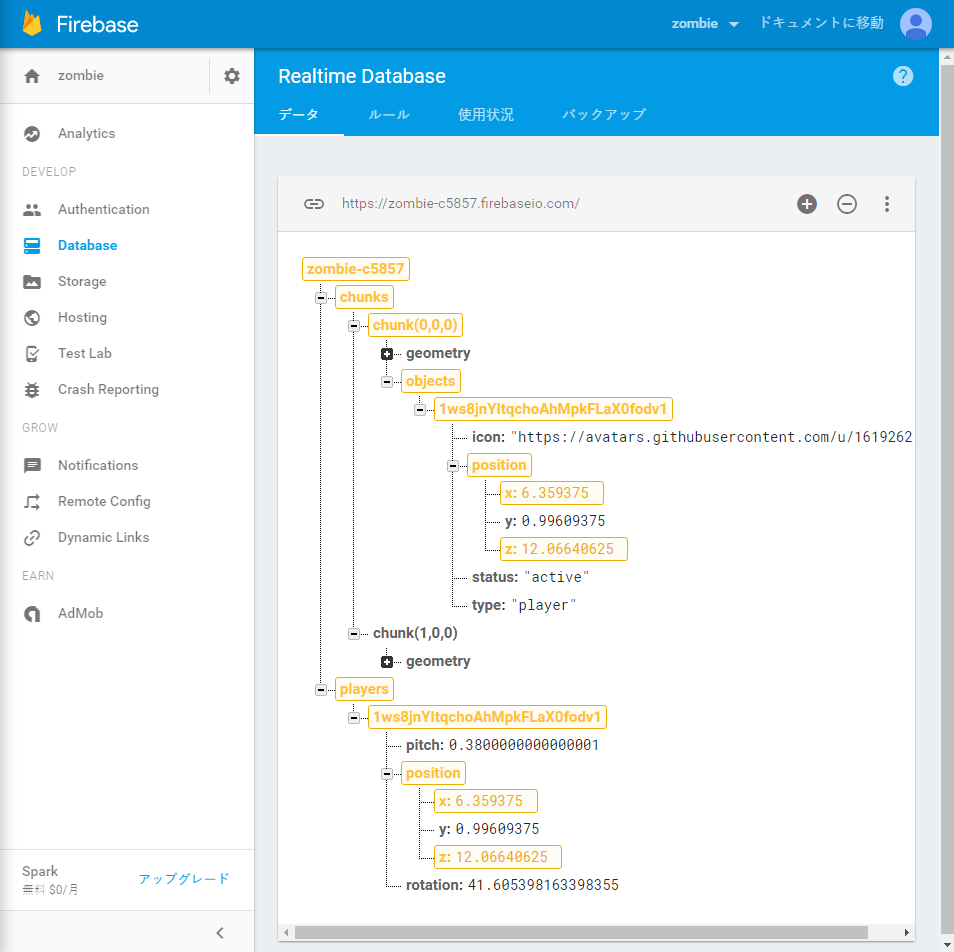
Task: Open Test Lab in the sidebar
Action: pyautogui.click(x=85, y=353)
